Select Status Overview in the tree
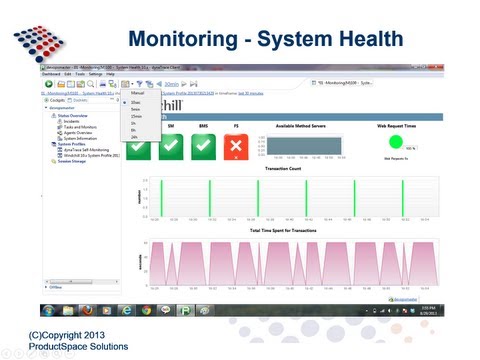 [72, 116]
